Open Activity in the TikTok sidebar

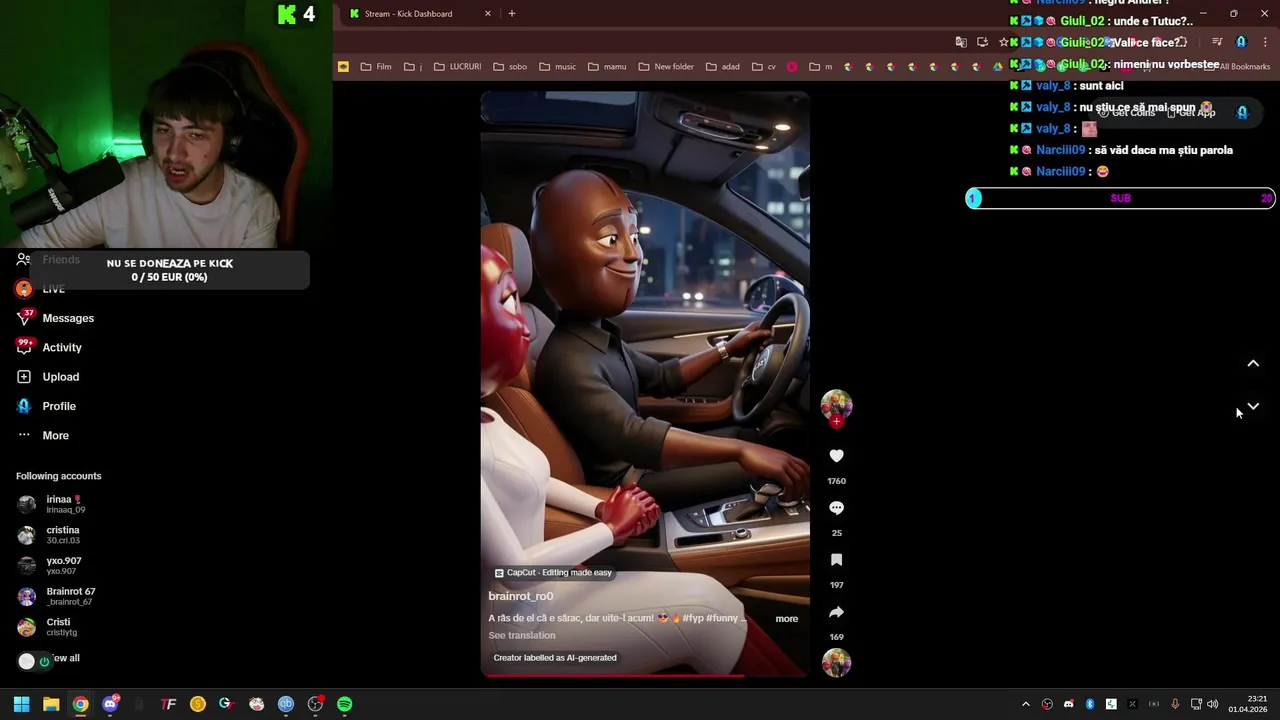pos(62,348)
